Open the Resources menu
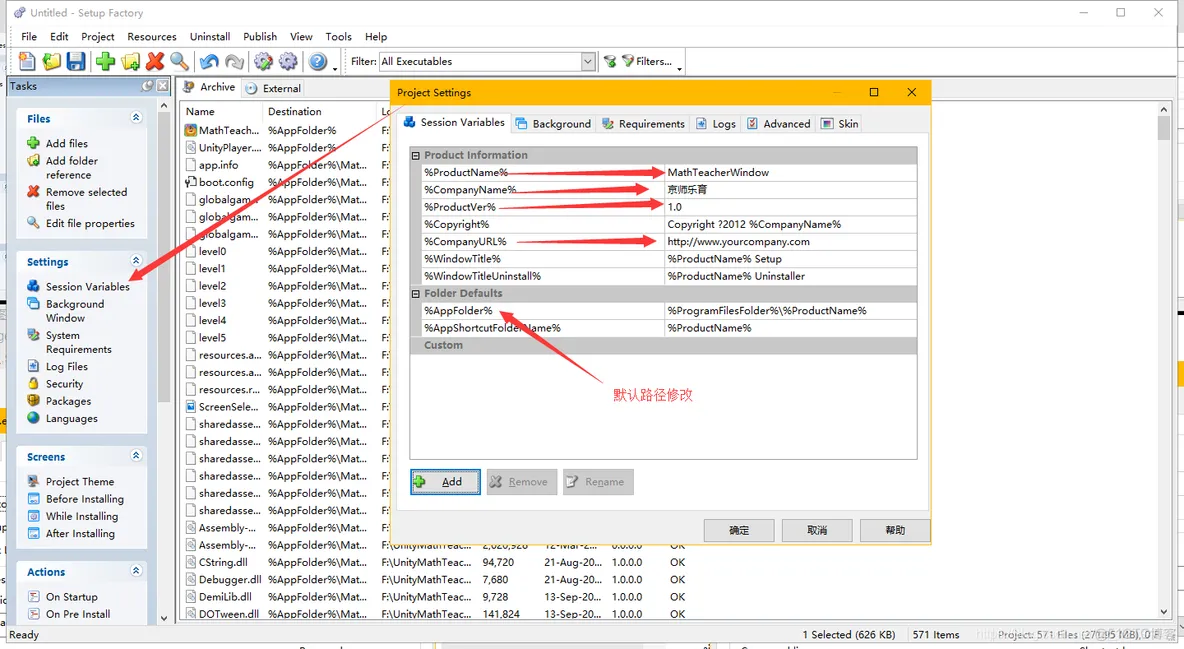The image size is (1184, 649). coord(152,36)
